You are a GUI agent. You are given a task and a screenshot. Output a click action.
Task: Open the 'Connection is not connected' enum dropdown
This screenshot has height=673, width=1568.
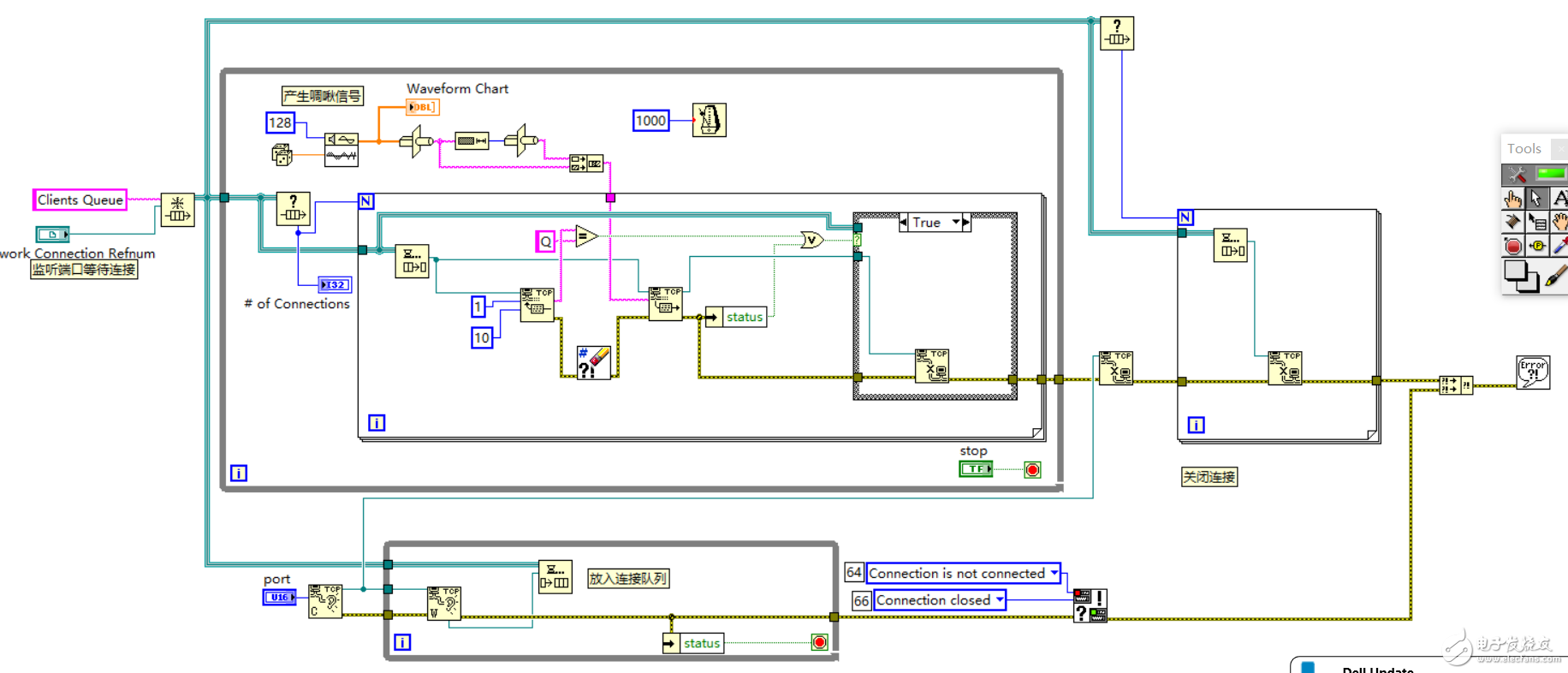click(1054, 573)
